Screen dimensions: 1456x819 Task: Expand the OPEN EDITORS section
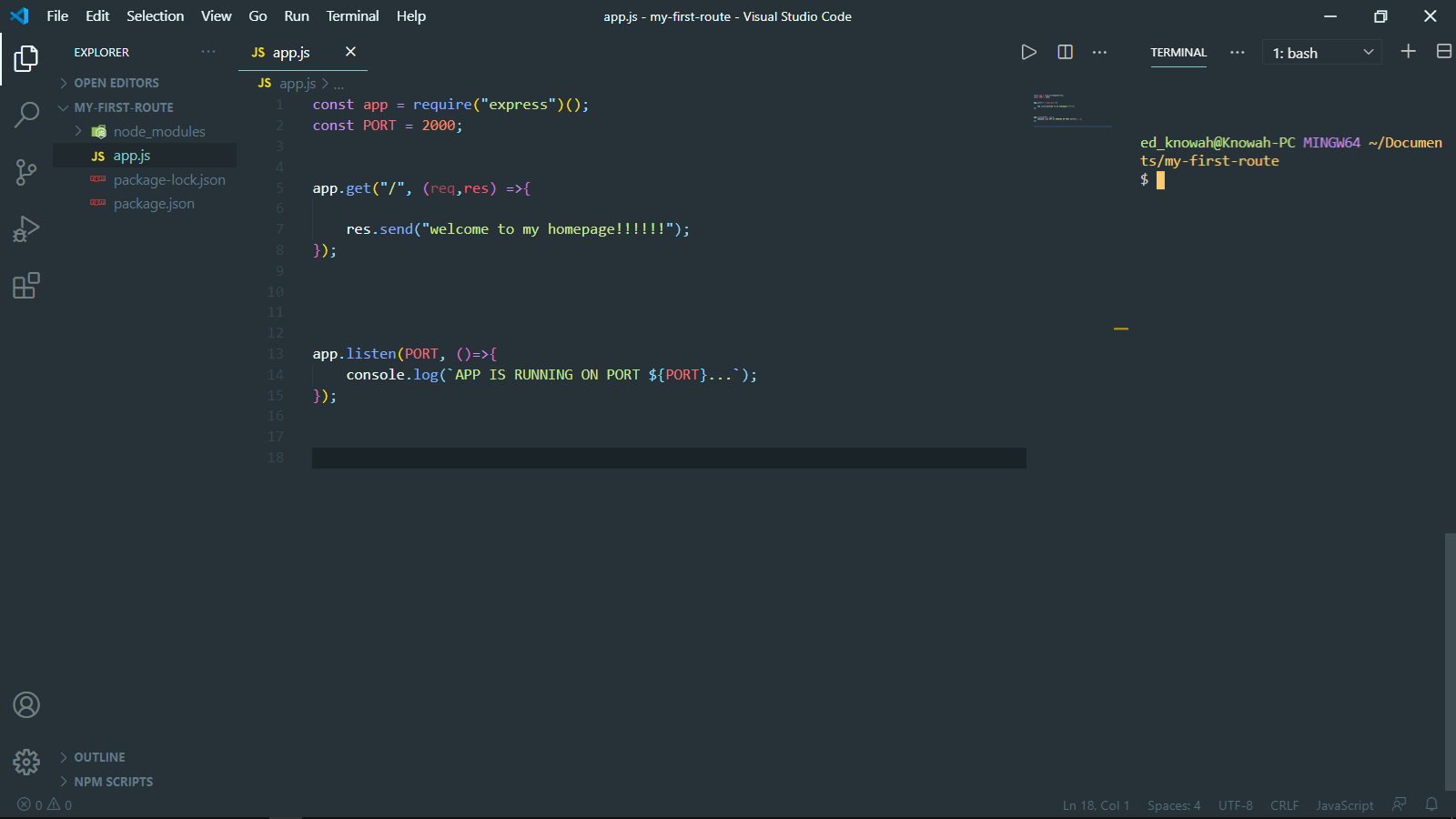(116, 83)
